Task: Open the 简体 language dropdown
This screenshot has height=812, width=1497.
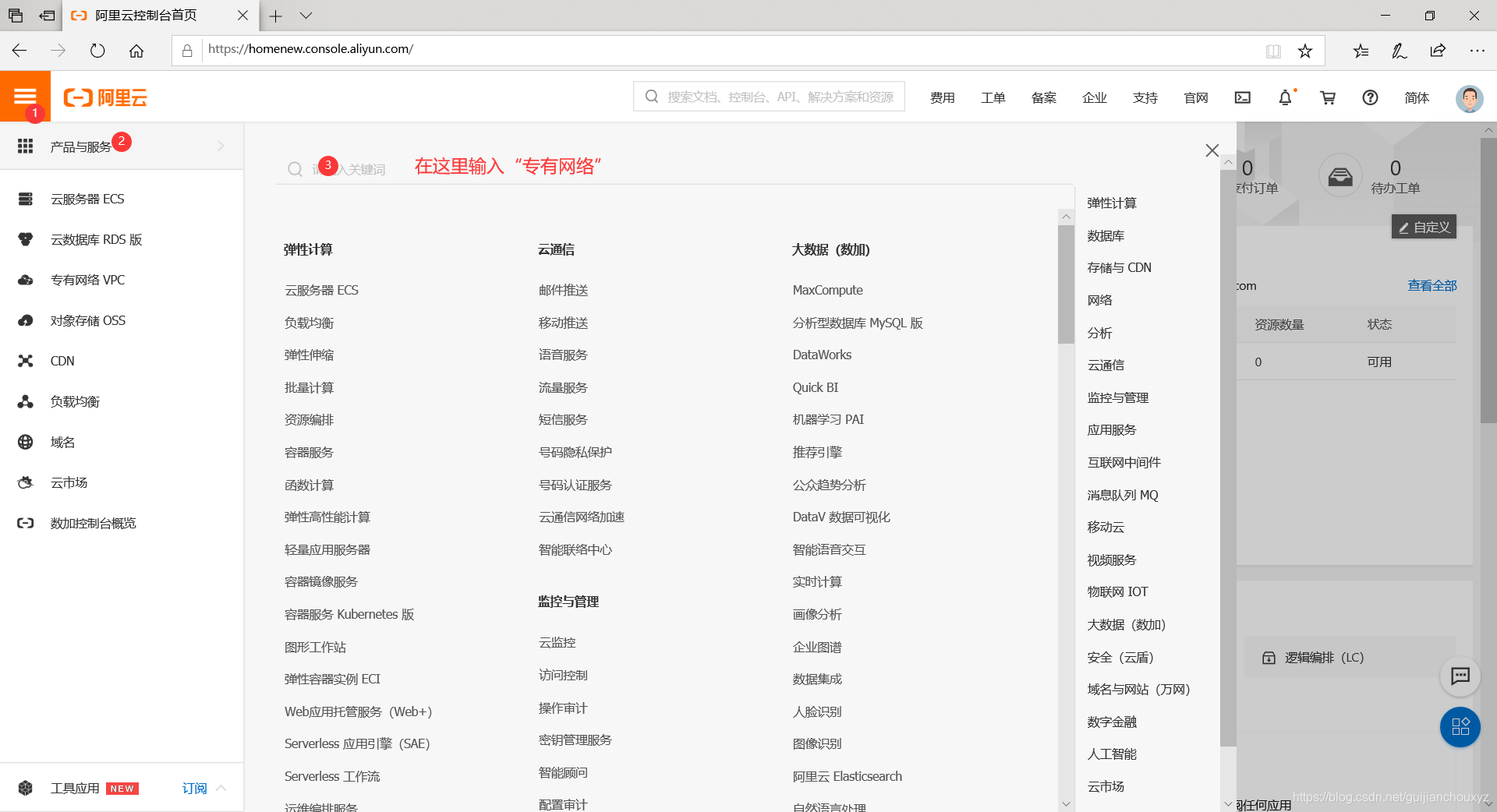Action: click(x=1417, y=97)
